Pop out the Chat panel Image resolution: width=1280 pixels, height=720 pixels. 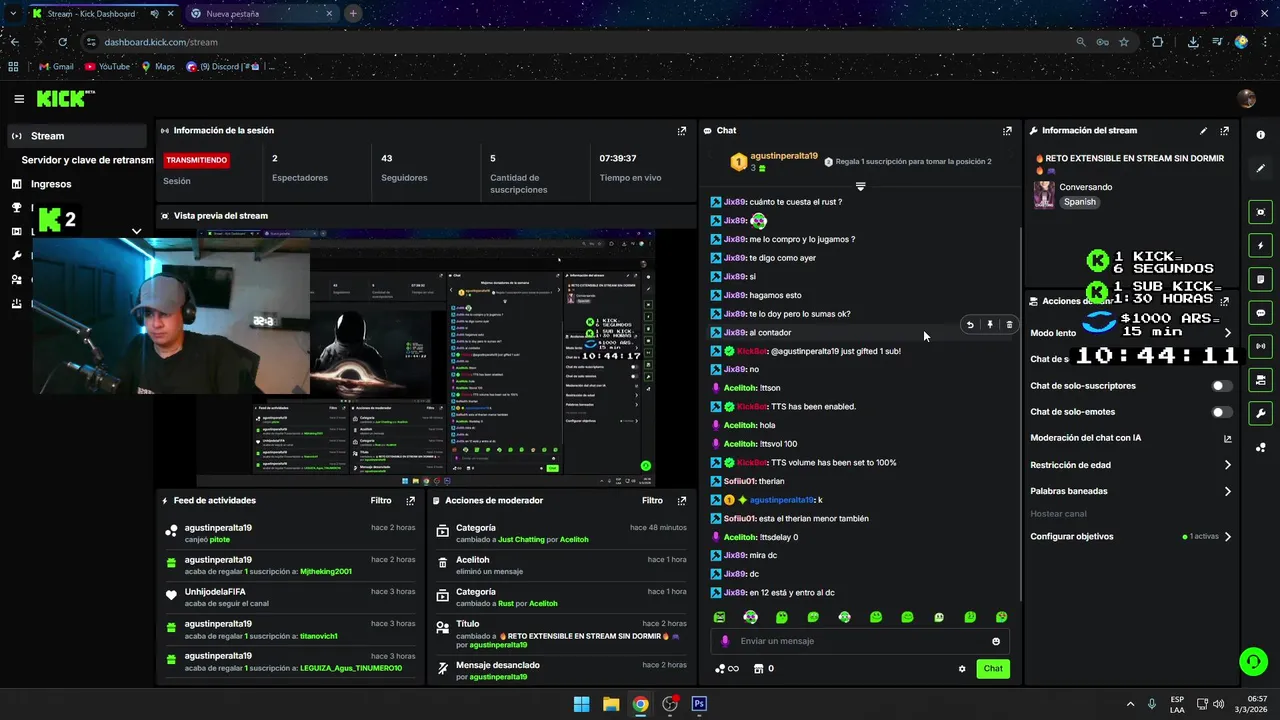click(1007, 130)
